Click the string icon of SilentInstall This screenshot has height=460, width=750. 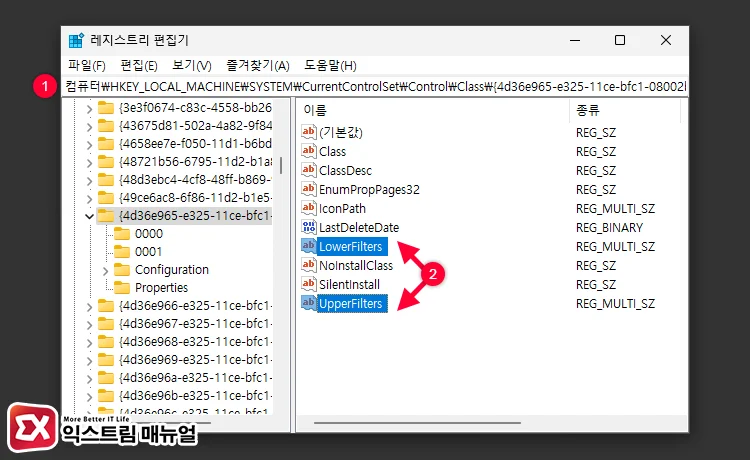pos(309,284)
